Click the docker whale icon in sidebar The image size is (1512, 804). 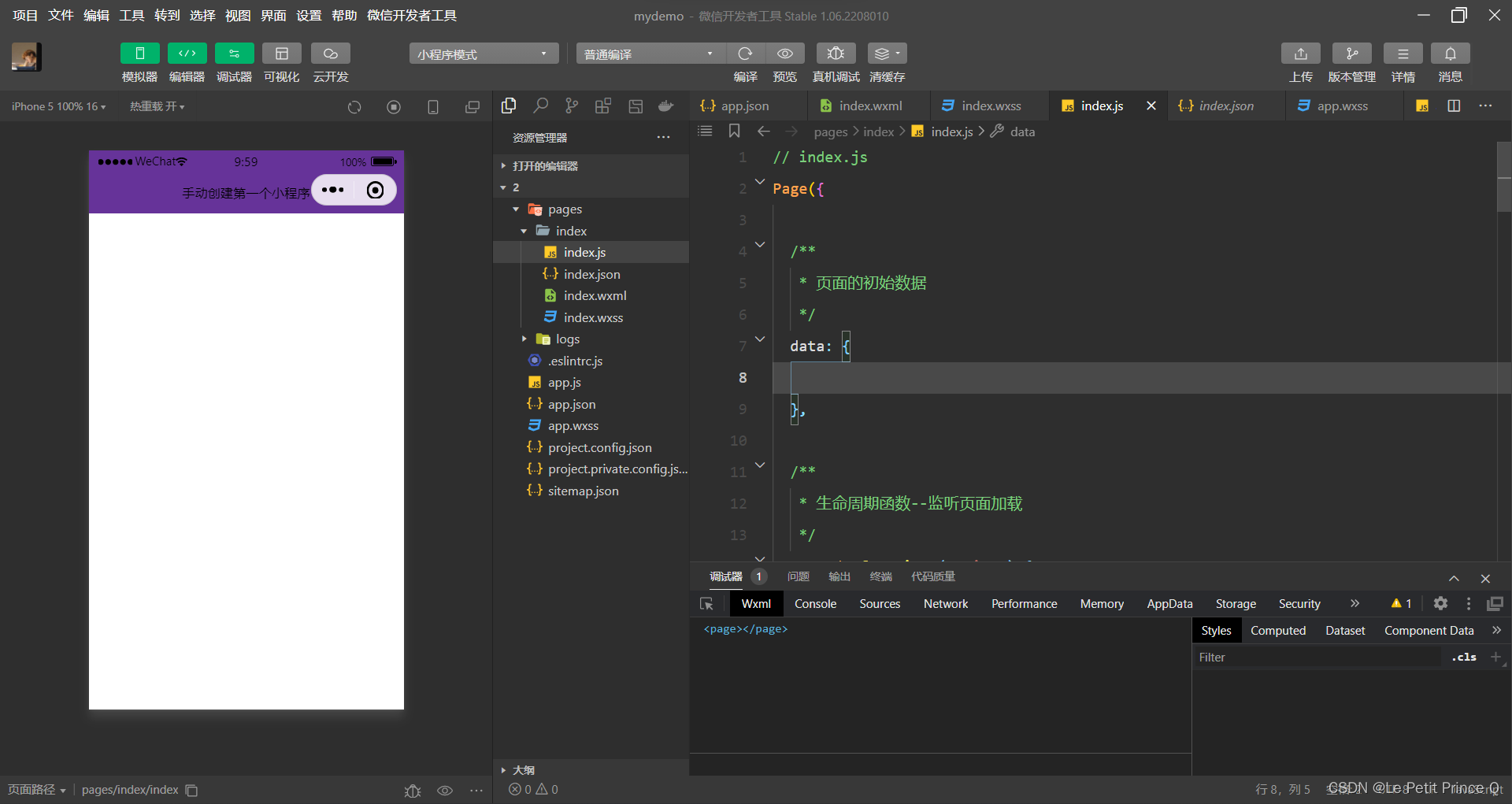pos(666,106)
